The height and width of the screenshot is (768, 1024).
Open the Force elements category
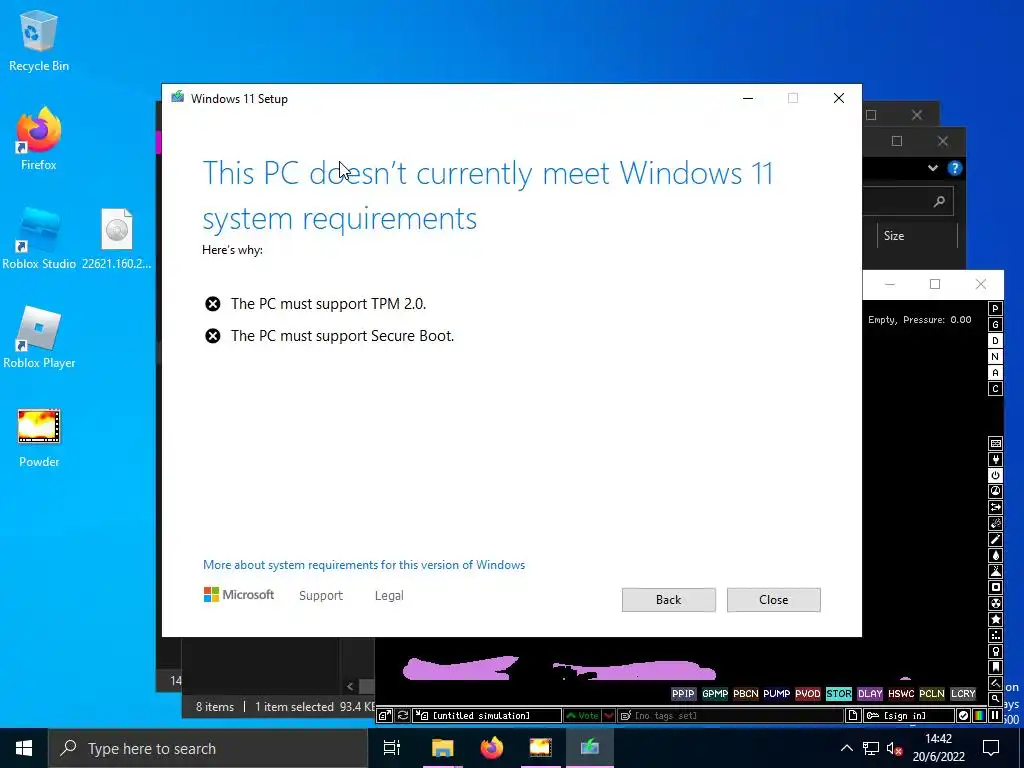(x=995, y=507)
